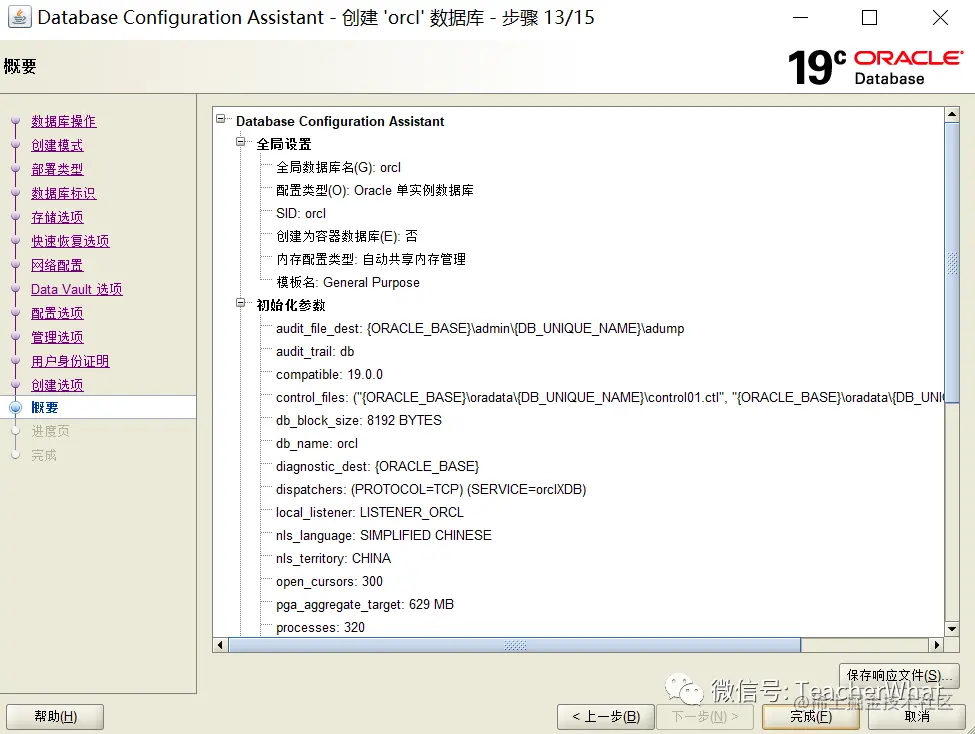
Task: Open the 创建选项 step
Action: point(57,385)
